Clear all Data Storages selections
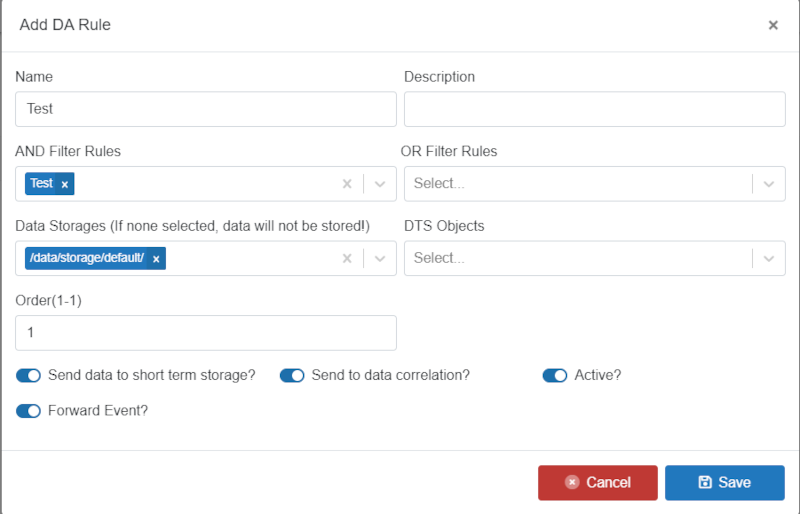800x514 pixels. coord(347,258)
